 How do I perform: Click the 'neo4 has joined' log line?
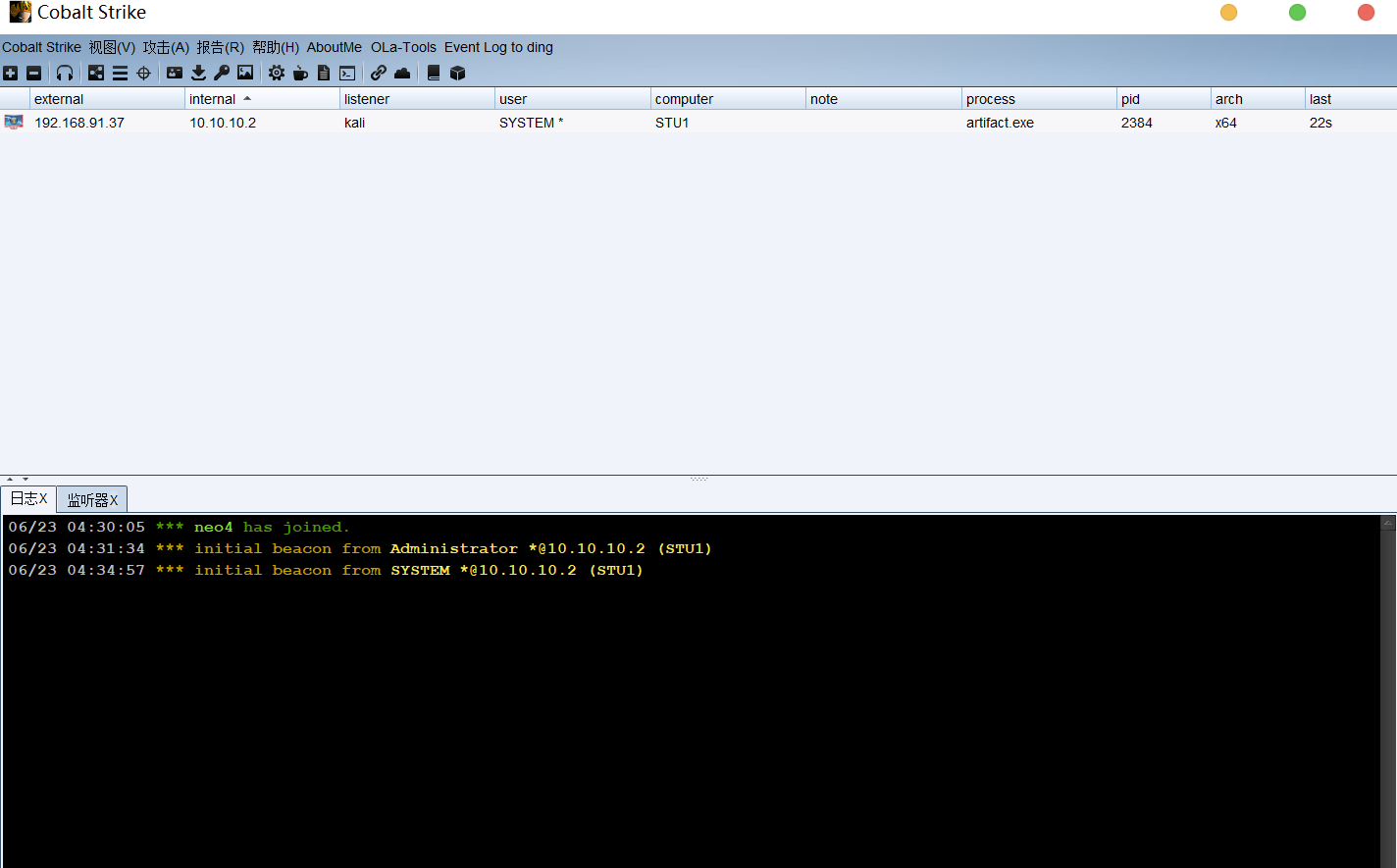[179, 527]
